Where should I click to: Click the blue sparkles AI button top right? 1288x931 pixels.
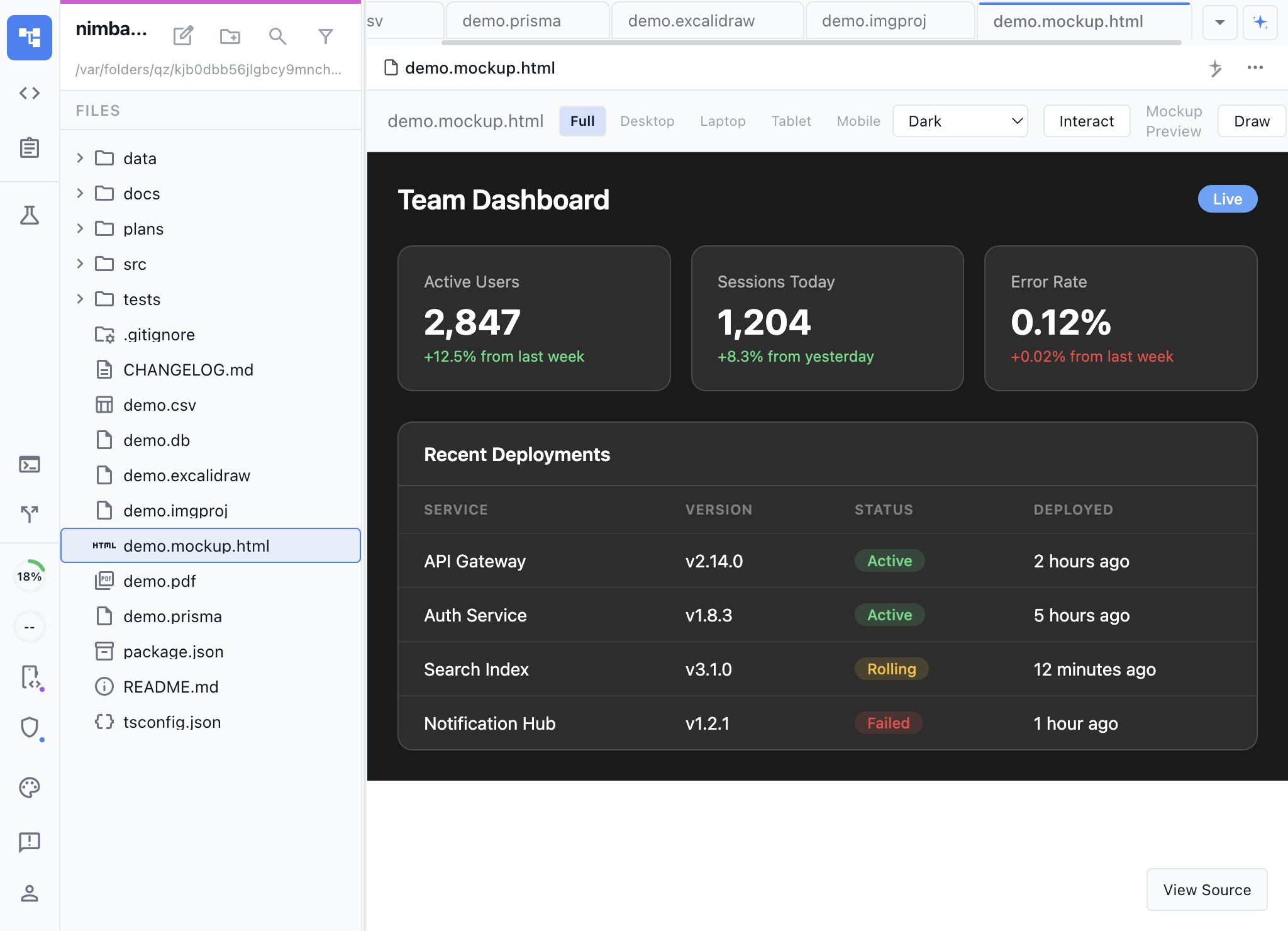(1261, 22)
